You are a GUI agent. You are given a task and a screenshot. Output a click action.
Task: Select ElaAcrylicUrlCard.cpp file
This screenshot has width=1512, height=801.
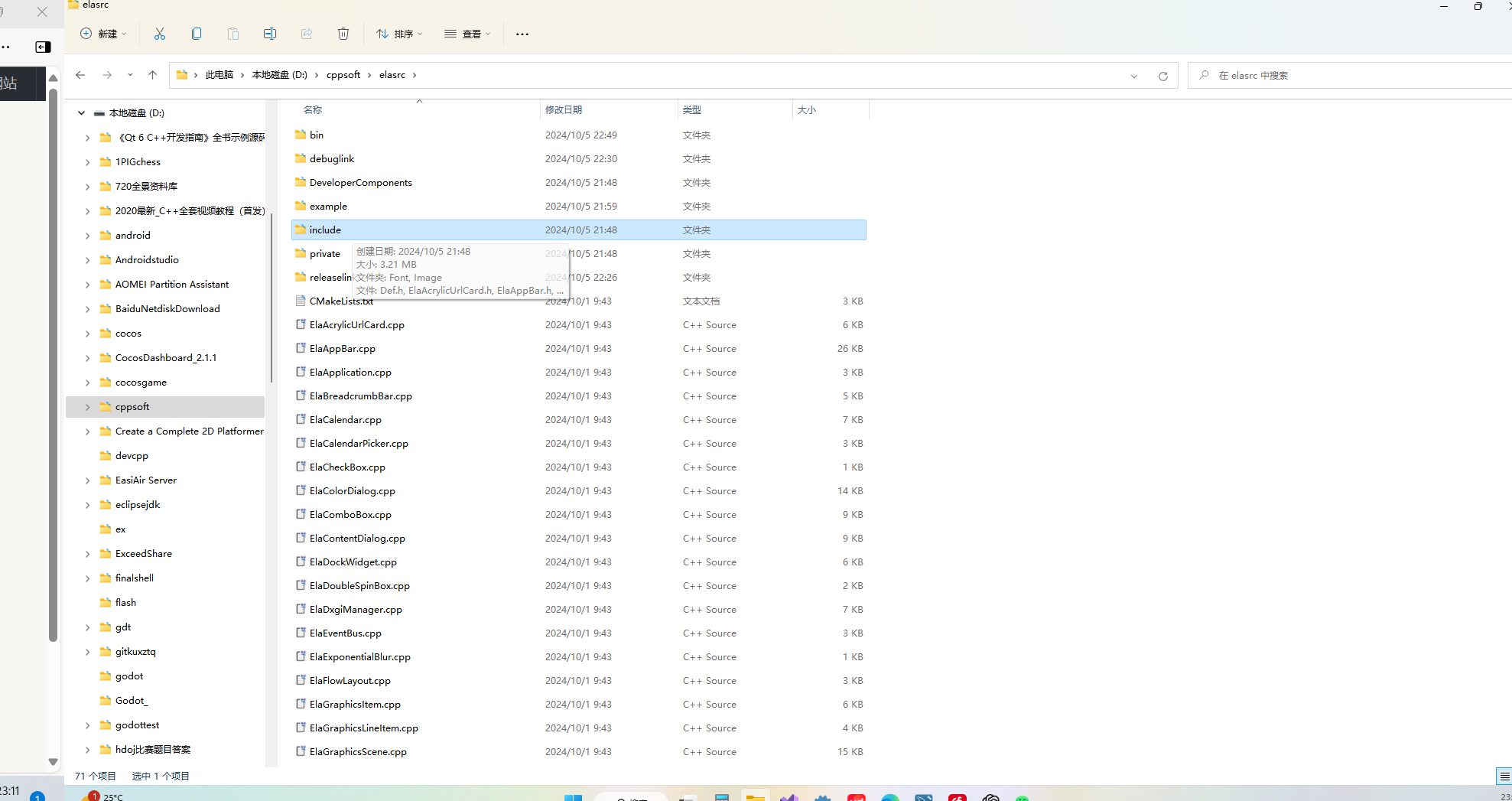click(x=357, y=324)
